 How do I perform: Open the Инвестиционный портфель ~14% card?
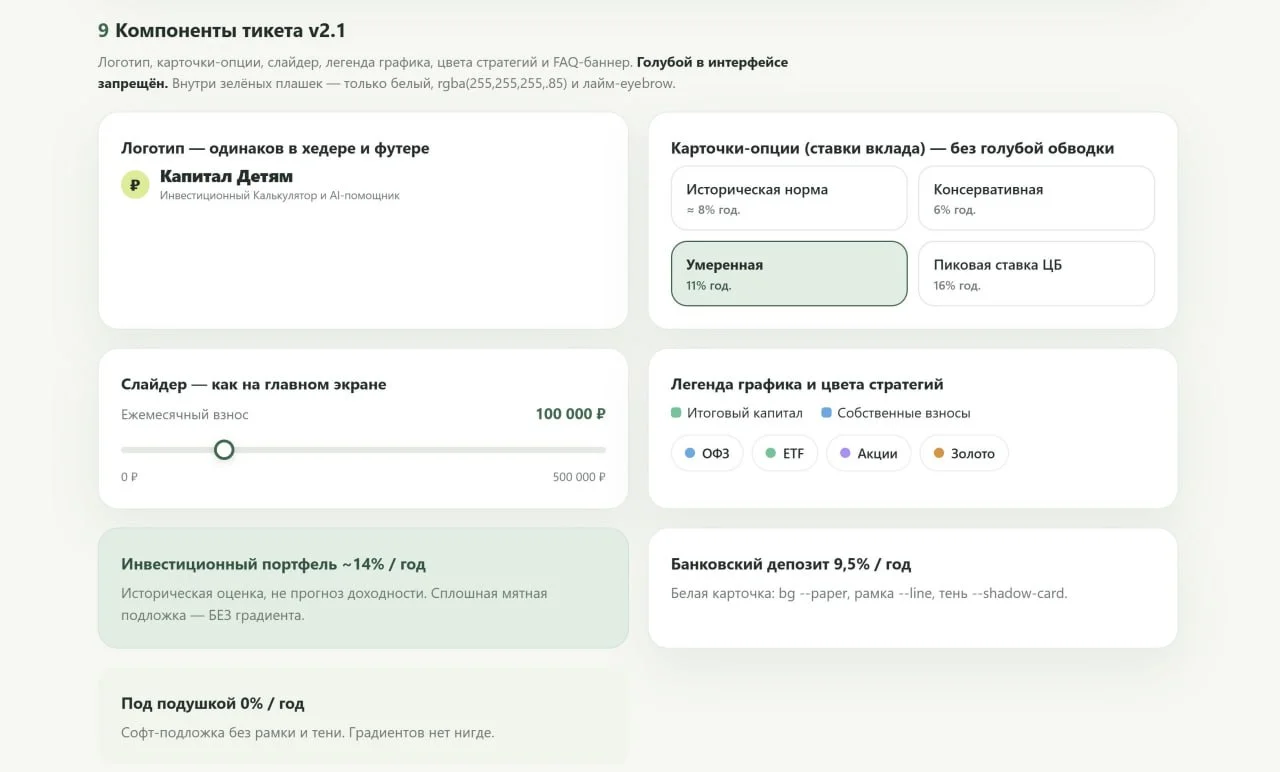click(363, 588)
